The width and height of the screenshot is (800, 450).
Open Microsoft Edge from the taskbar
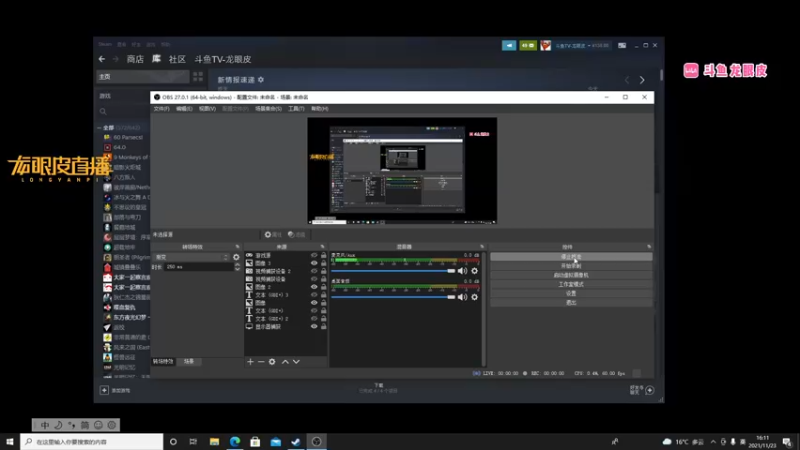[x=235, y=442]
